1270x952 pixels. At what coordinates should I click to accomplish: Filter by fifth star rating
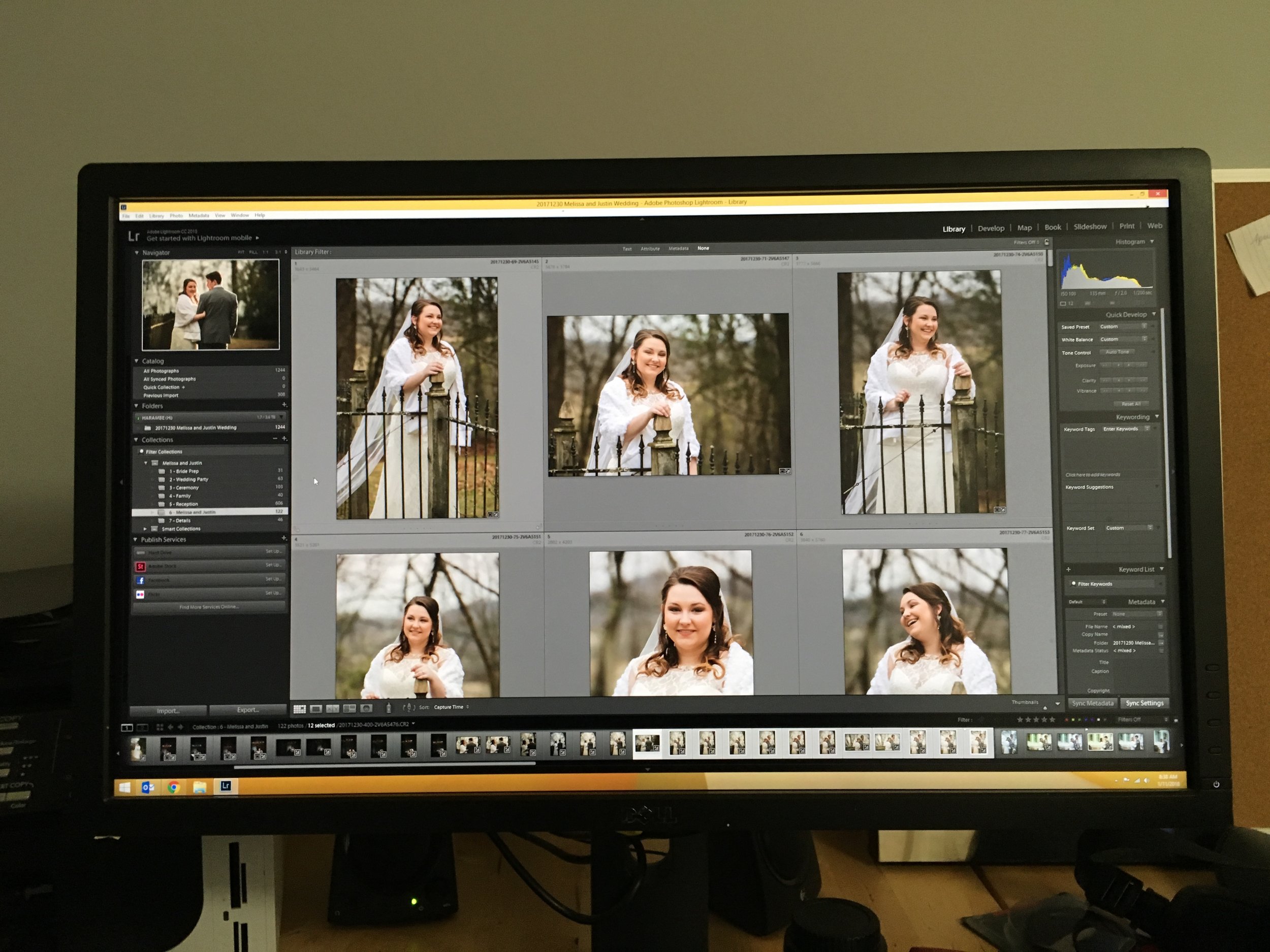click(x=1053, y=719)
